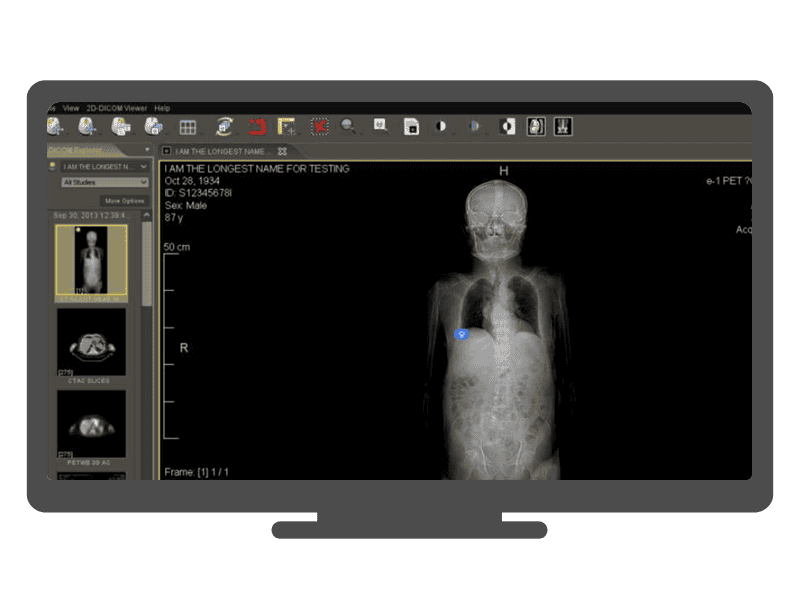800x600 pixels.
Task: Click the More Options button
Action: (124, 201)
